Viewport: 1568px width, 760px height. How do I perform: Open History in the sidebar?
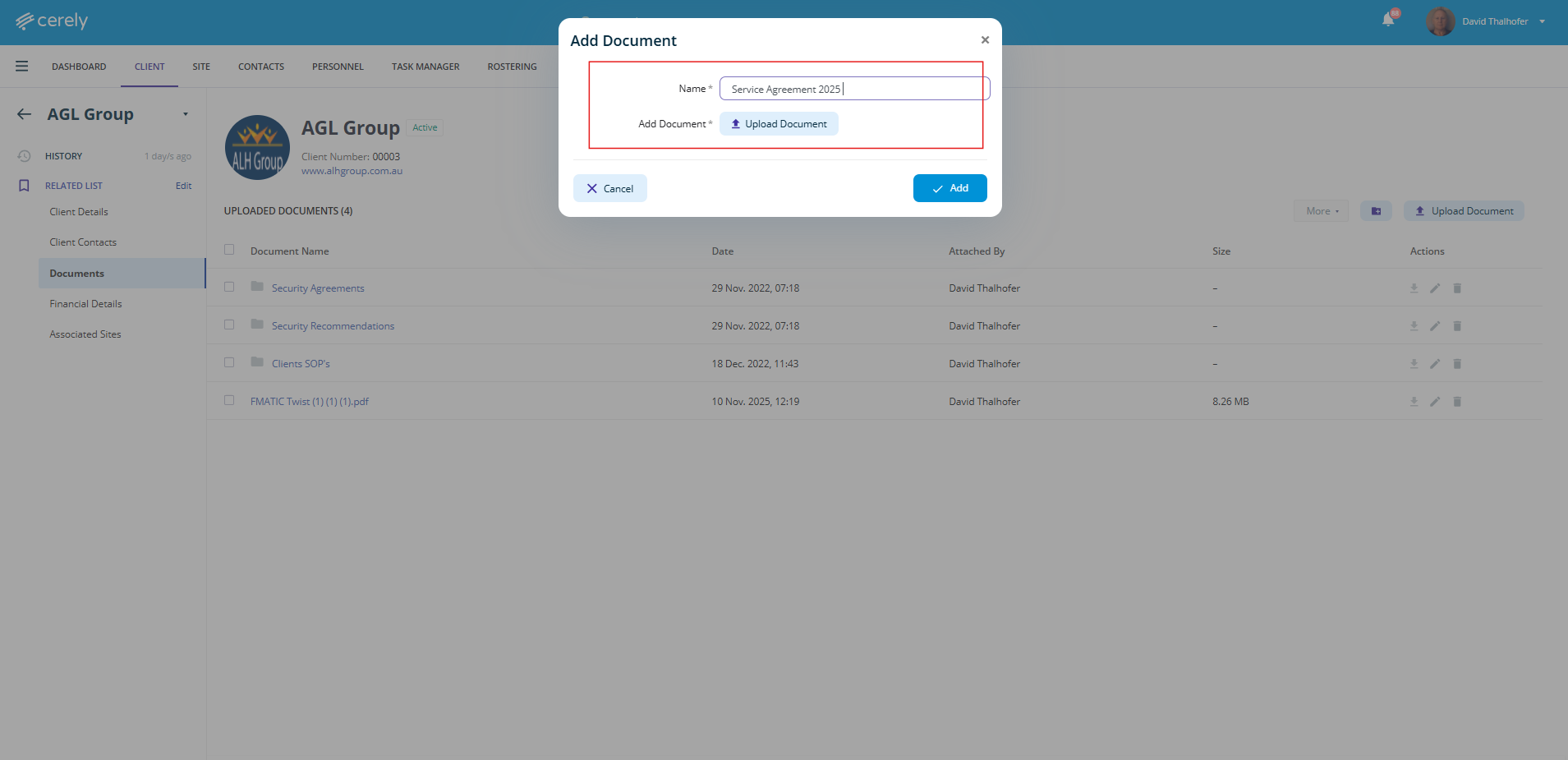point(64,156)
